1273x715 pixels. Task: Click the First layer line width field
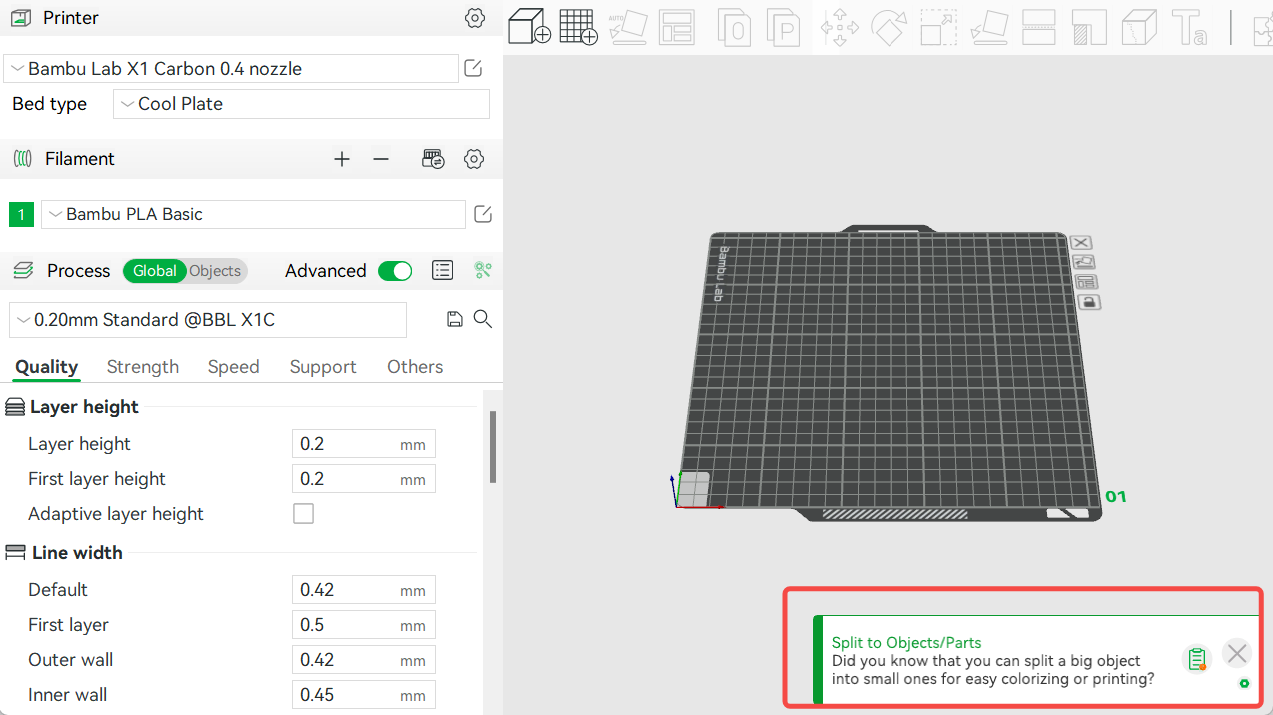point(364,625)
